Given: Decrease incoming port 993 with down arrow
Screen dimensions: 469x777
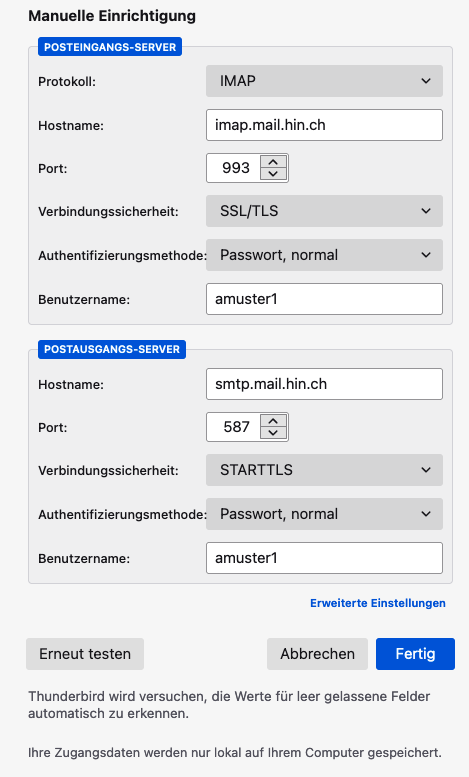Looking at the screenshot, I should tap(273, 174).
